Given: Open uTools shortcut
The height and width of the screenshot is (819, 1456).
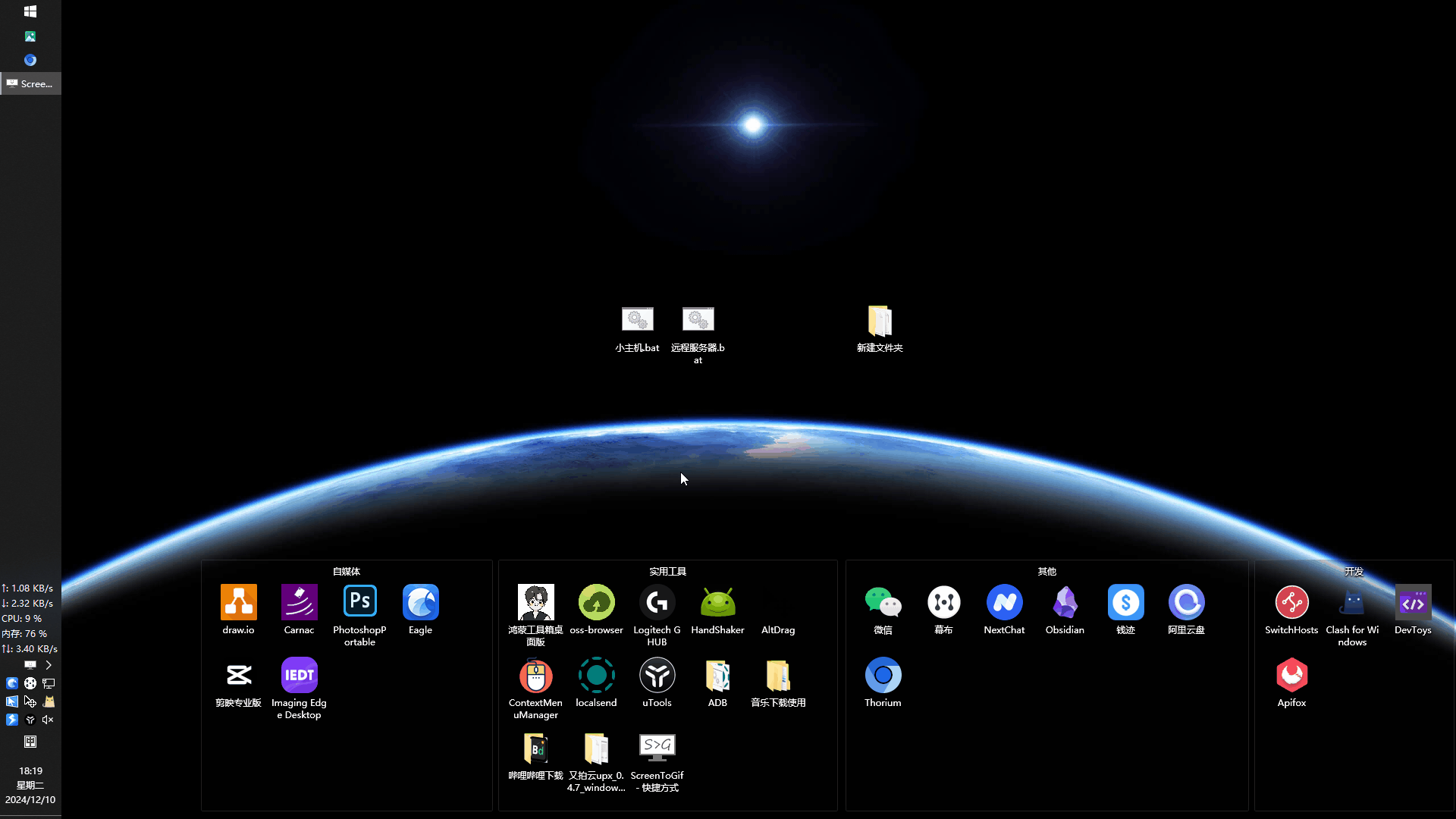Looking at the screenshot, I should coord(657,683).
